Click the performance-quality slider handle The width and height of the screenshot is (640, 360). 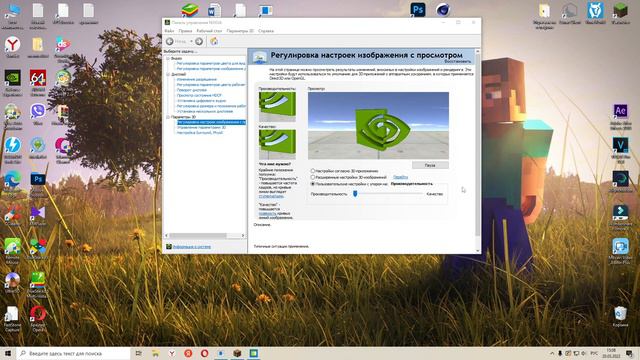pyautogui.click(x=355, y=194)
